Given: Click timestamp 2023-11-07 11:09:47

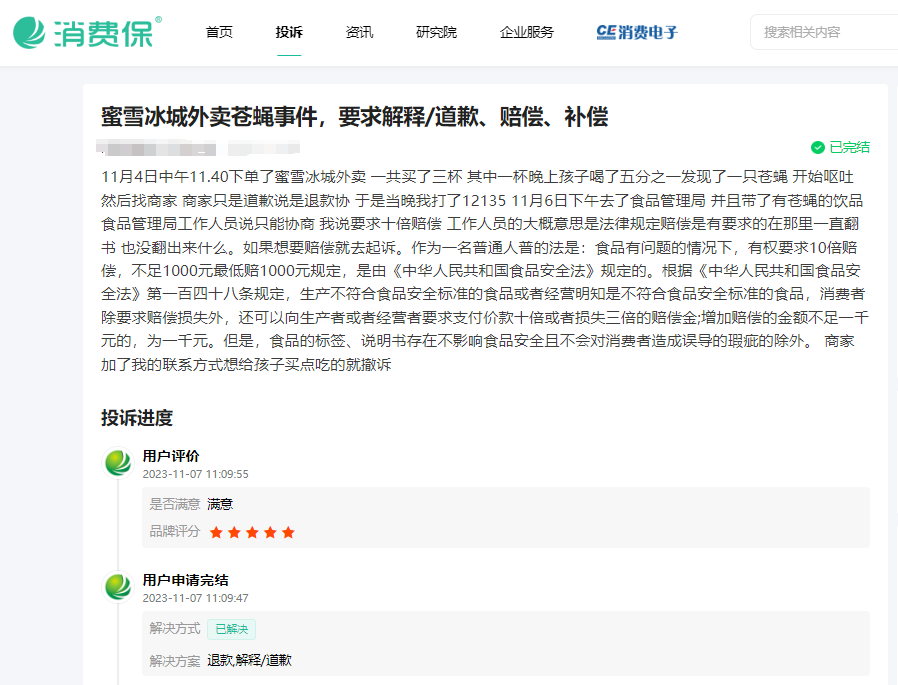Looking at the screenshot, I should [x=195, y=599].
